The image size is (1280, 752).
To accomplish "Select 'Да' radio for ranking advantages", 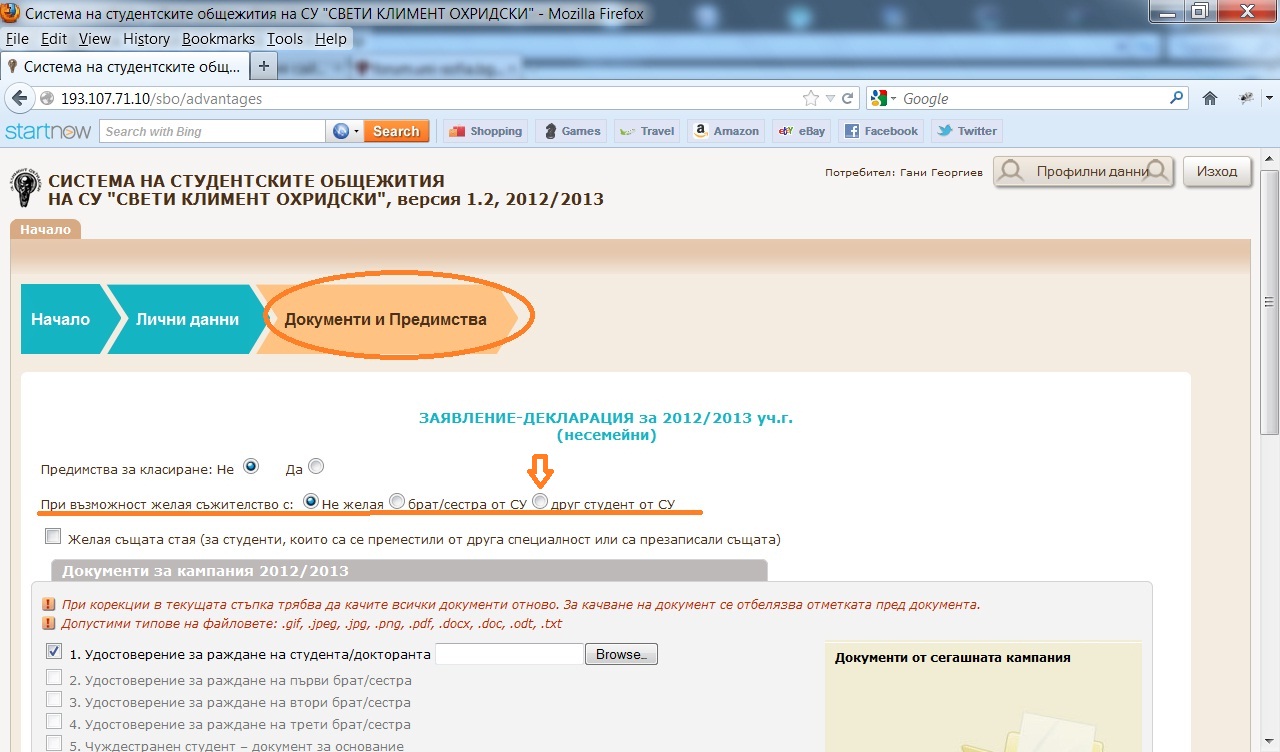I will coord(316,466).
